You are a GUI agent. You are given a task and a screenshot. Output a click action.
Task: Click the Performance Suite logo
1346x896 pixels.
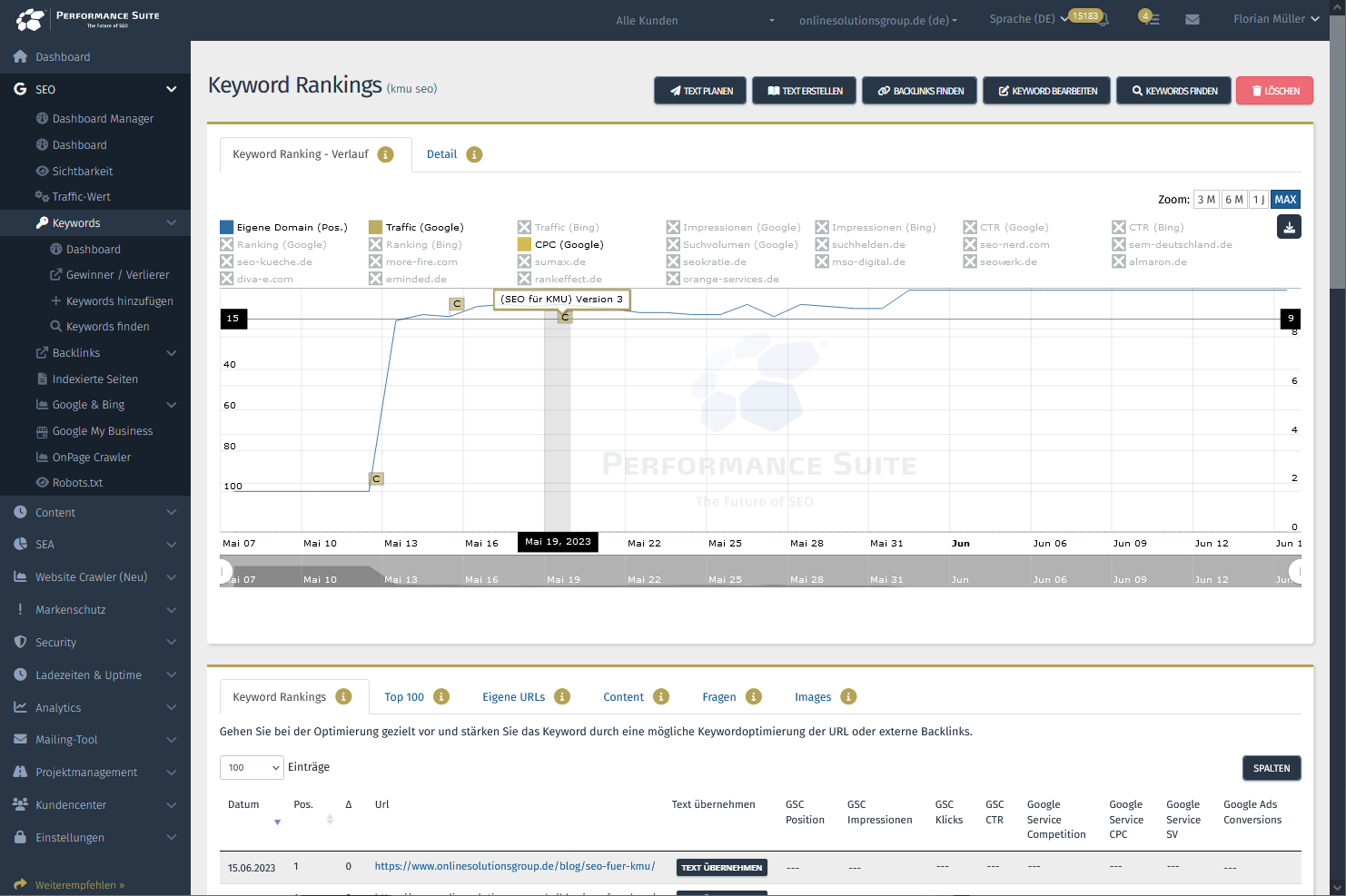[x=88, y=19]
